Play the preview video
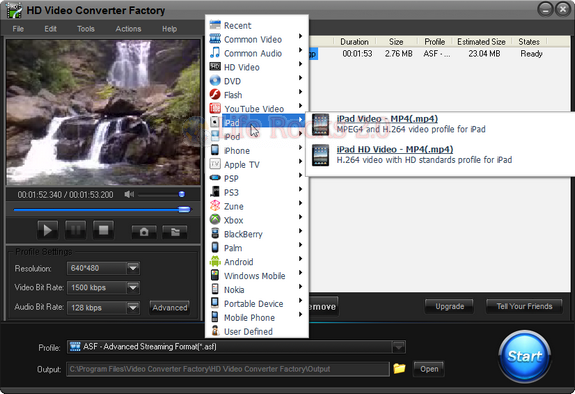The height and width of the screenshot is (394, 575). tap(48, 230)
